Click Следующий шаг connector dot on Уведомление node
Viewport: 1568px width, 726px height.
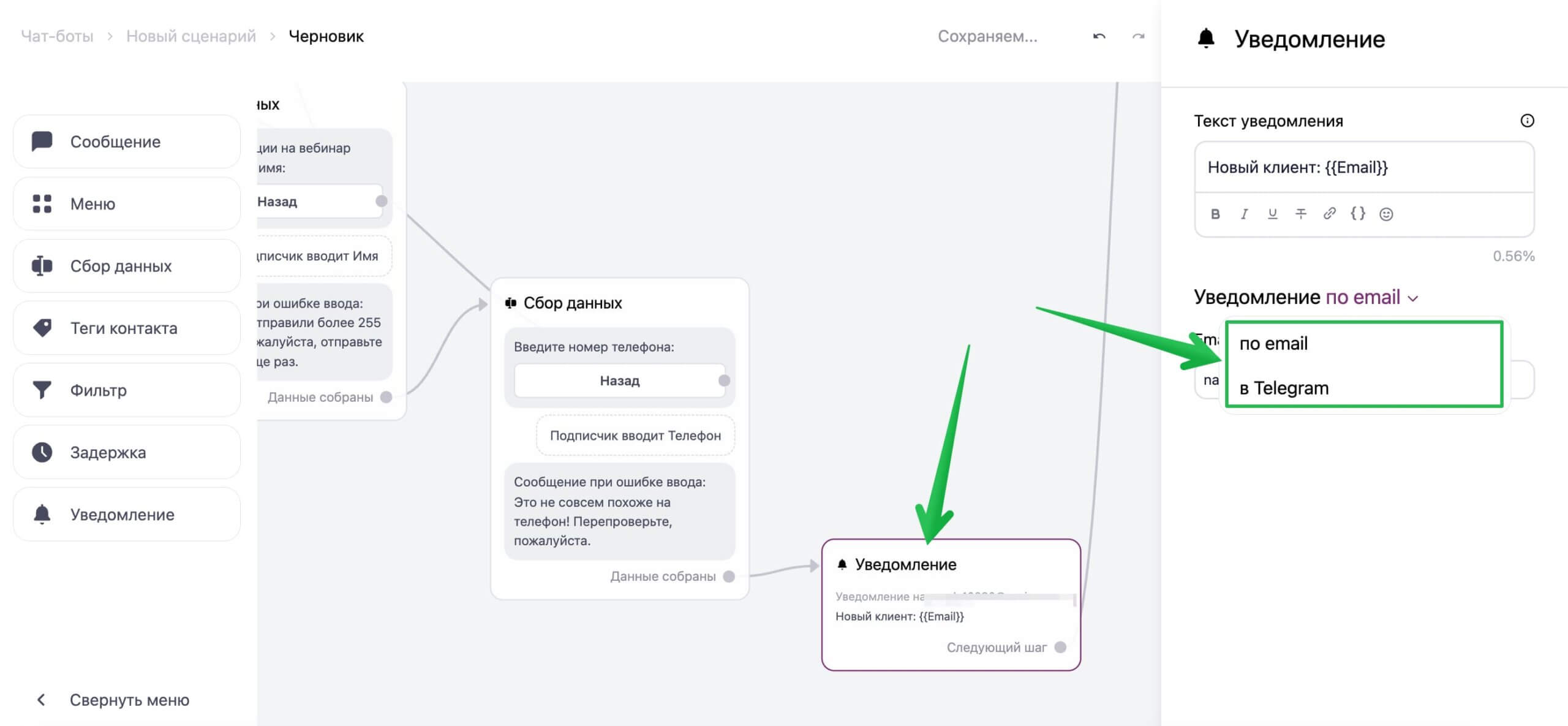coord(1061,647)
